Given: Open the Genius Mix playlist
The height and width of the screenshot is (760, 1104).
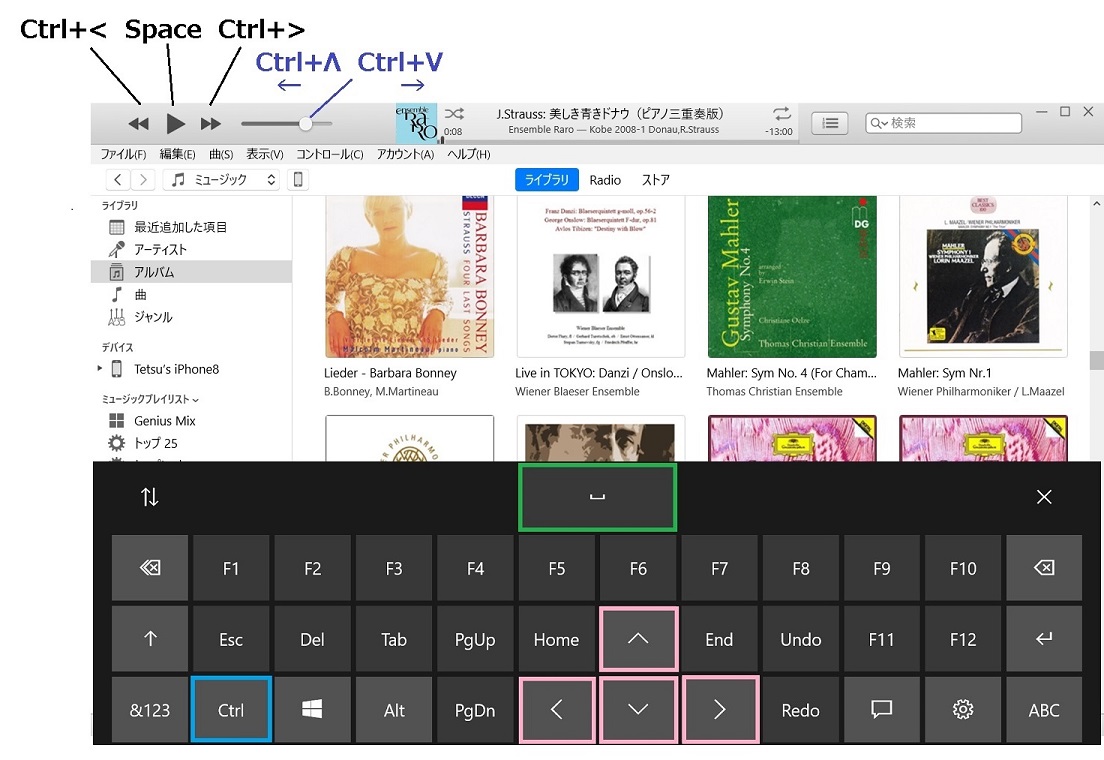Looking at the screenshot, I should pyautogui.click(x=165, y=421).
